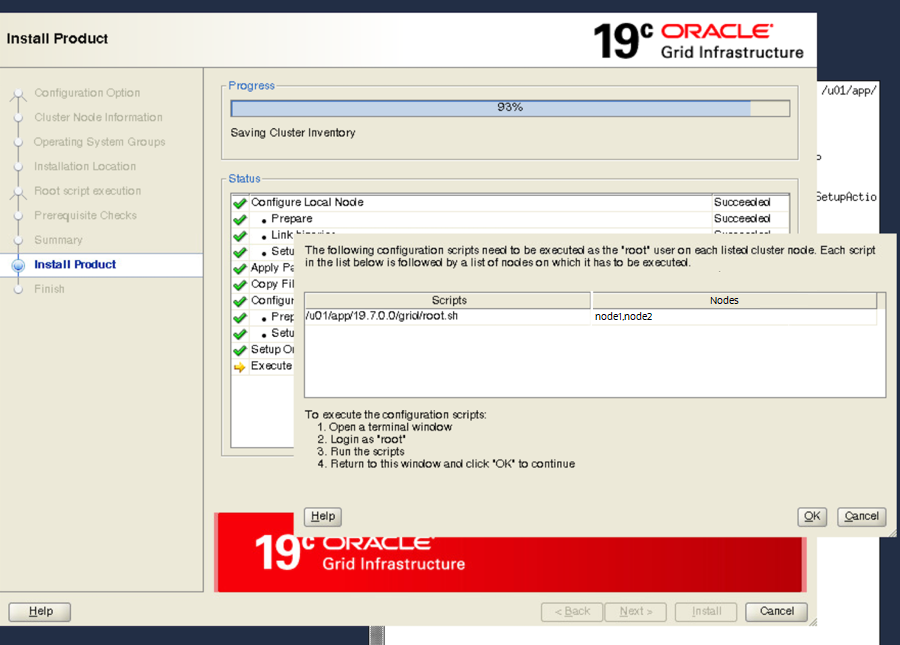The height and width of the screenshot is (645, 900).
Task: Open Help in the scripts dialog
Action: (322, 516)
